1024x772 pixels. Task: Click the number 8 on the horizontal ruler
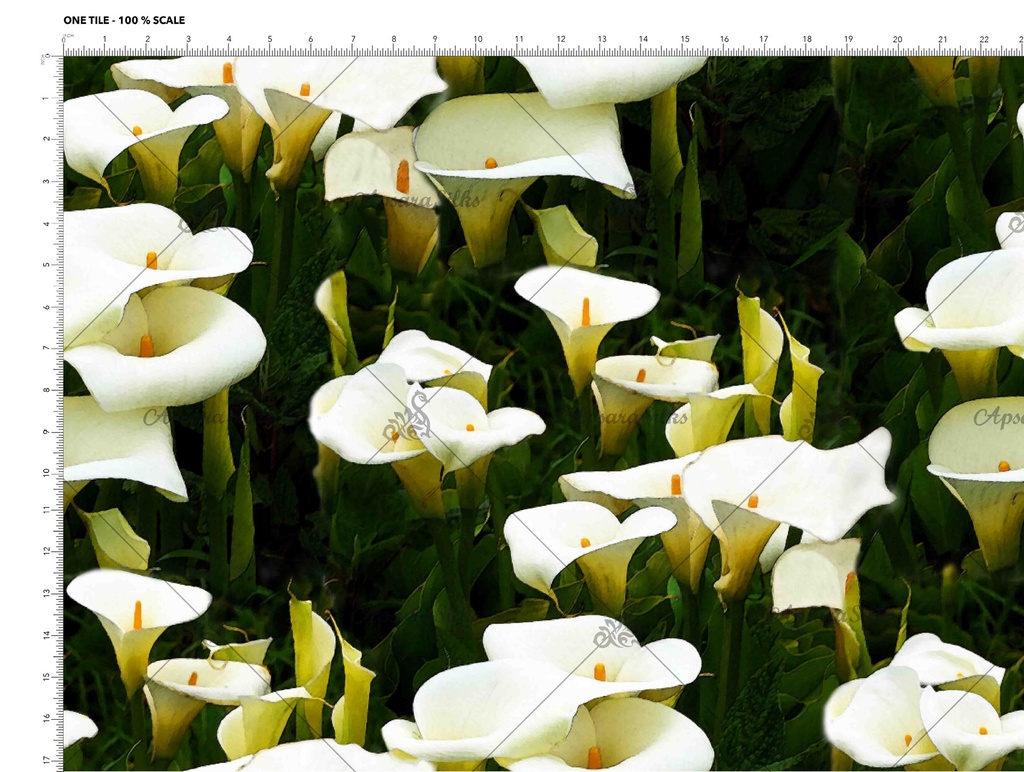[x=394, y=39]
